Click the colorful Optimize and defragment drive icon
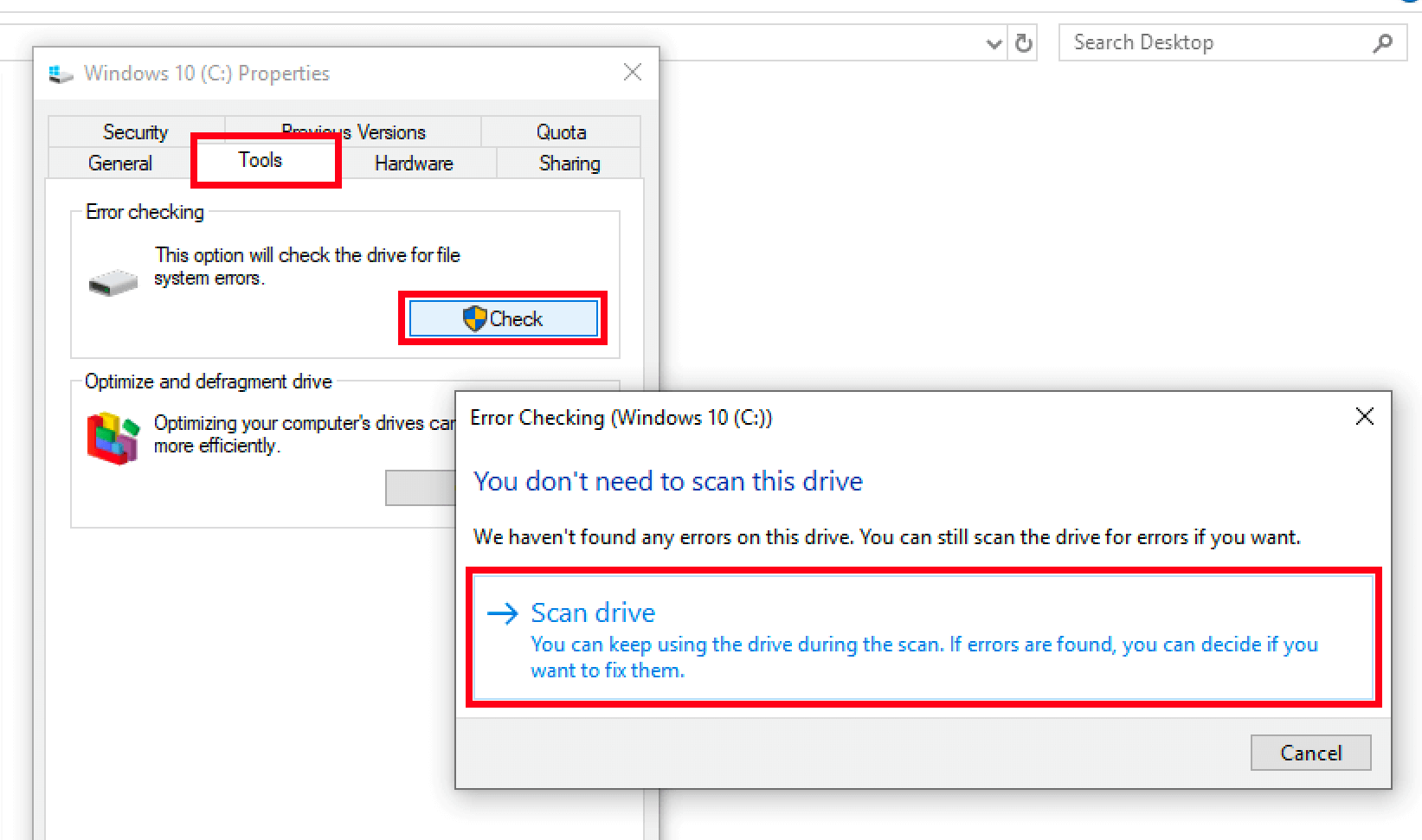 coord(113,437)
